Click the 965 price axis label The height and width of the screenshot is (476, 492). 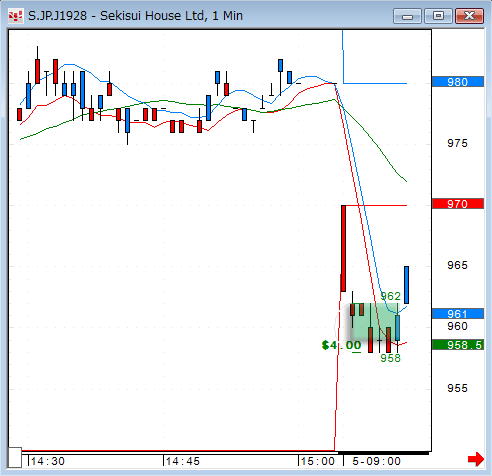[x=457, y=265]
